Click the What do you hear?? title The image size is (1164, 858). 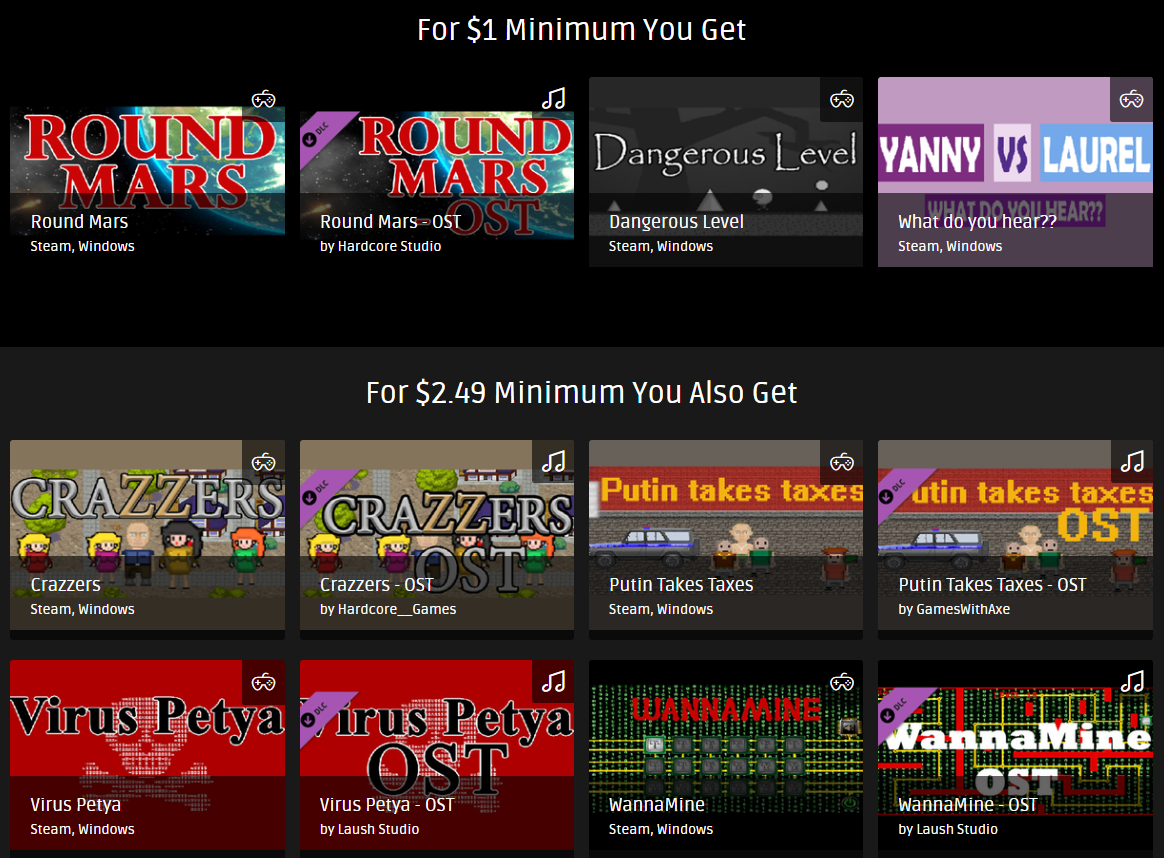[977, 222]
